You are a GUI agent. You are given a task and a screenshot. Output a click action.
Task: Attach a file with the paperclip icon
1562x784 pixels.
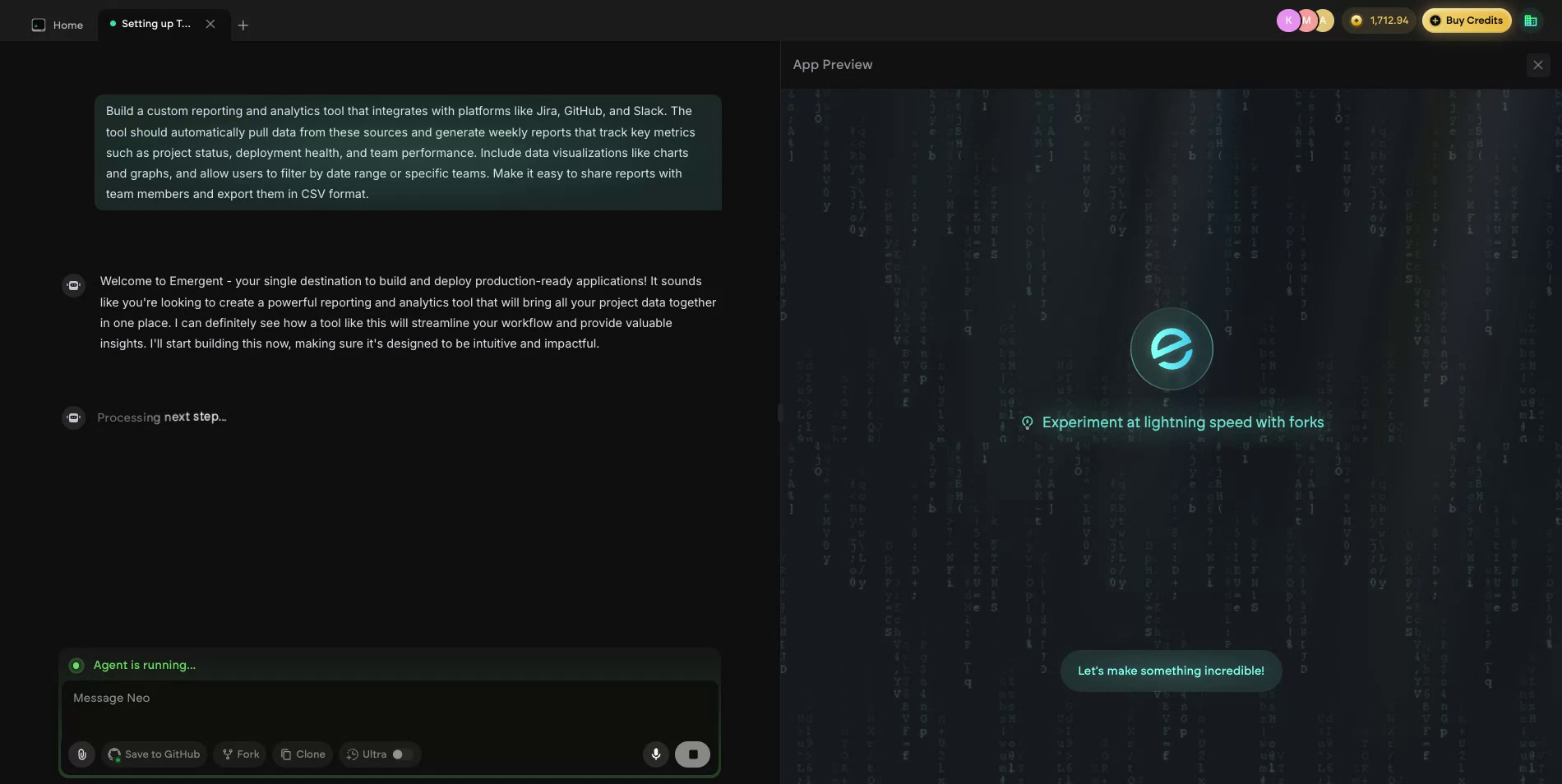pos(81,754)
